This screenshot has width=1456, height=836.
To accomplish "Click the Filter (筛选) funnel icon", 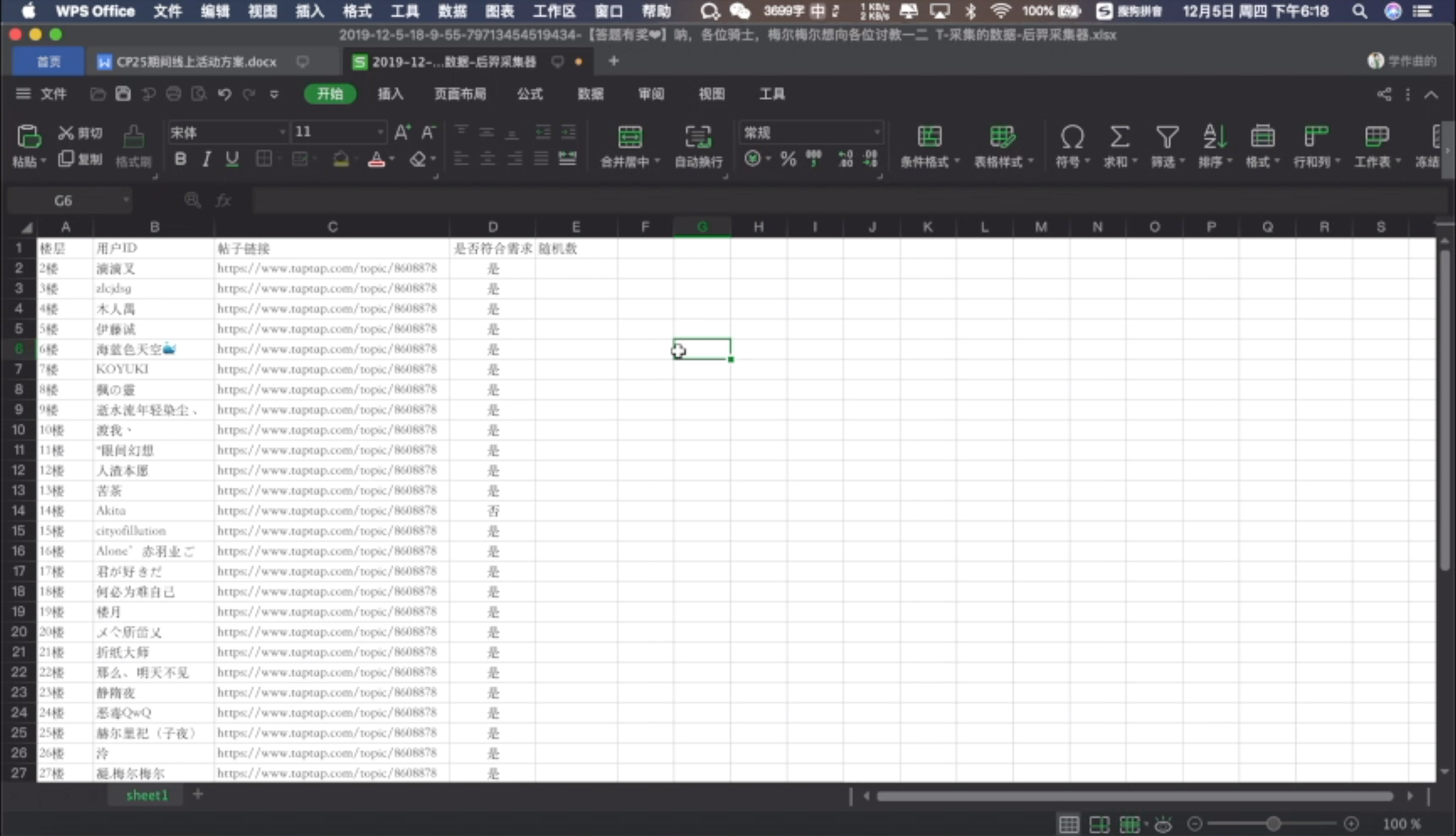I will (x=1167, y=137).
